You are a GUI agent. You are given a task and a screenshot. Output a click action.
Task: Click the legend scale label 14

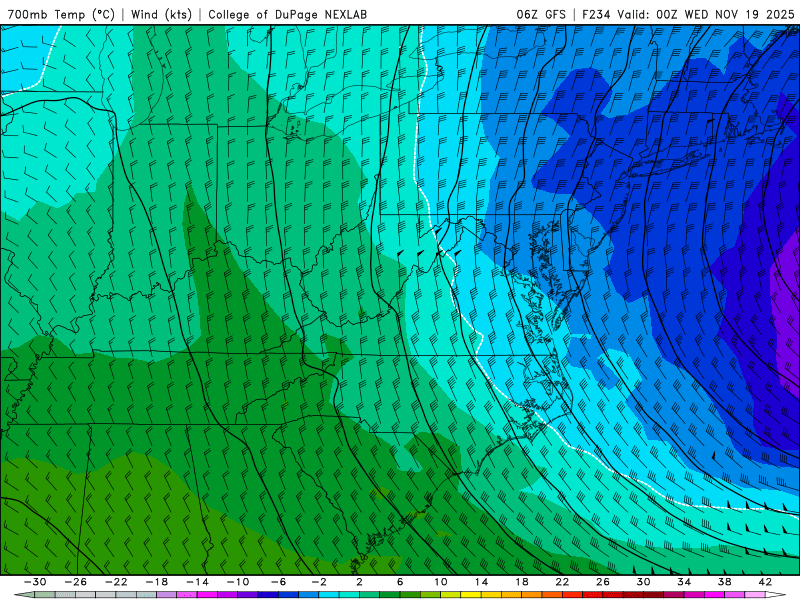pos(481,582)
